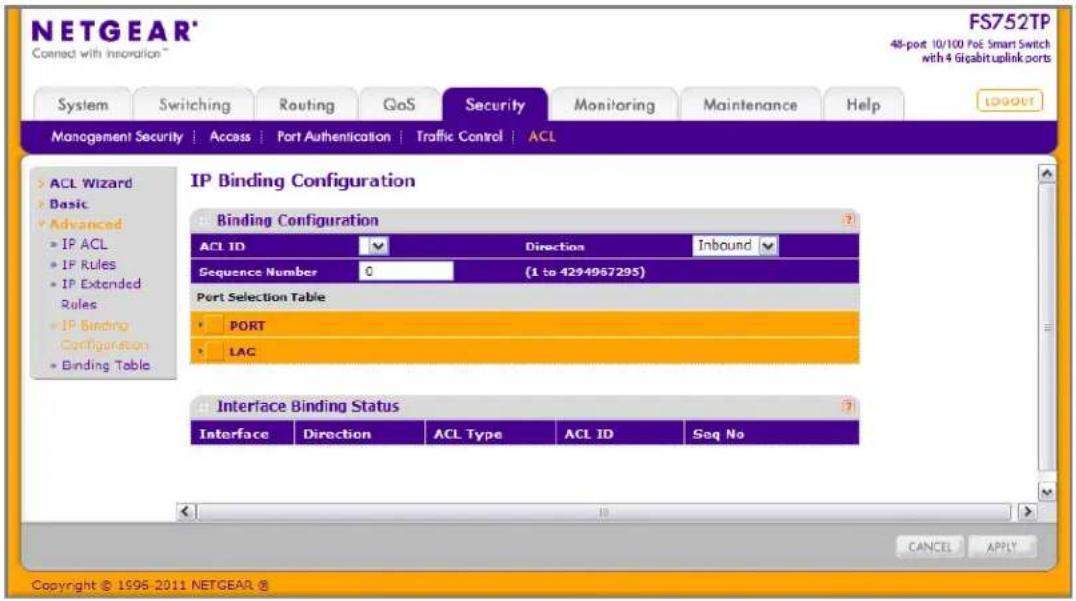Open Binding Table page

click(x=106, y=365)
